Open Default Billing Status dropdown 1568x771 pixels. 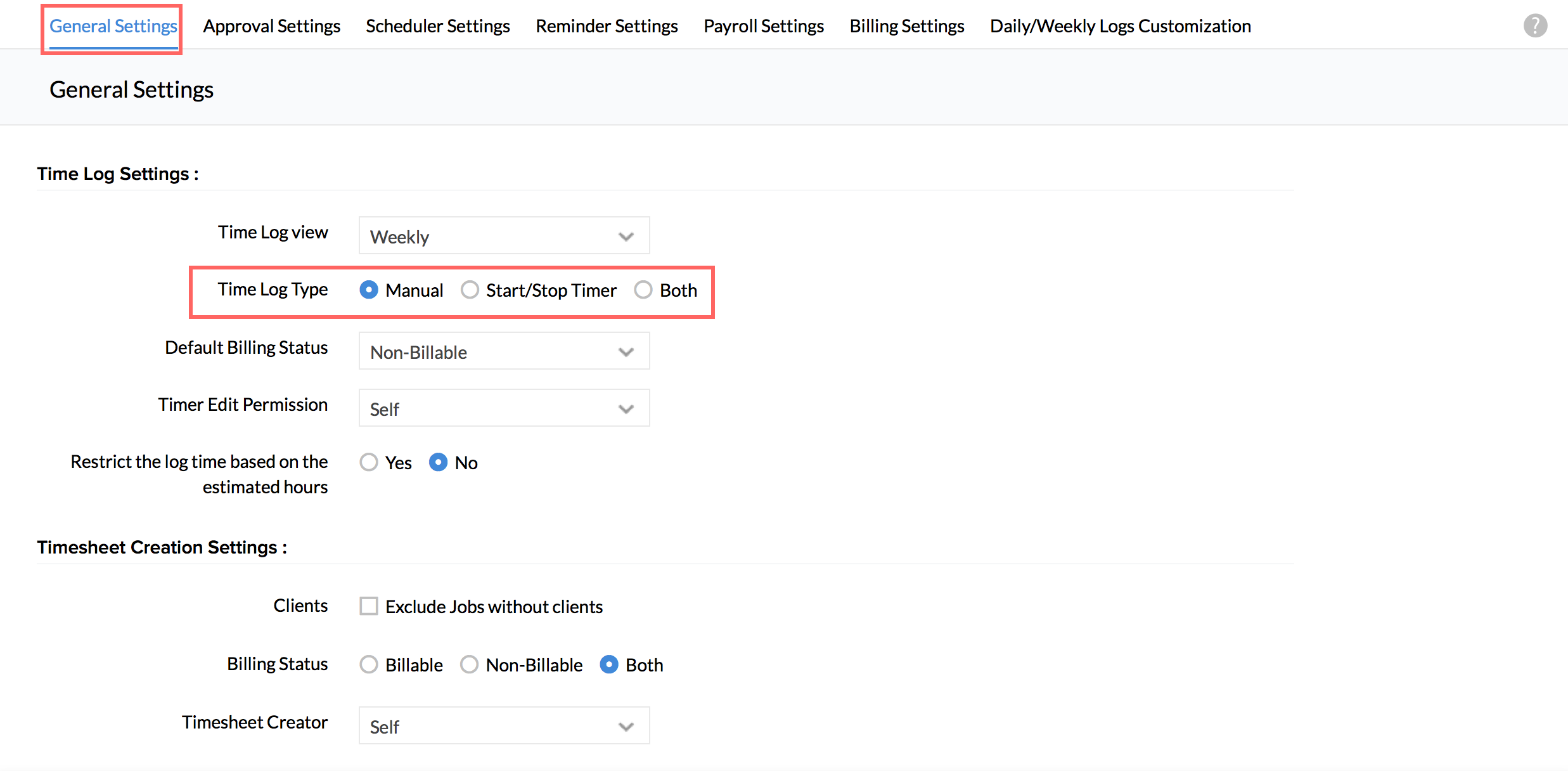[504, 351]
